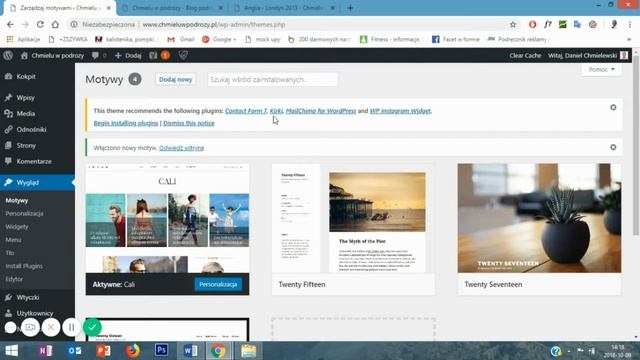Open Chmielu w podrozy site link
The width and height of the screenshot is (640, 360).
(x=52, y=56)
